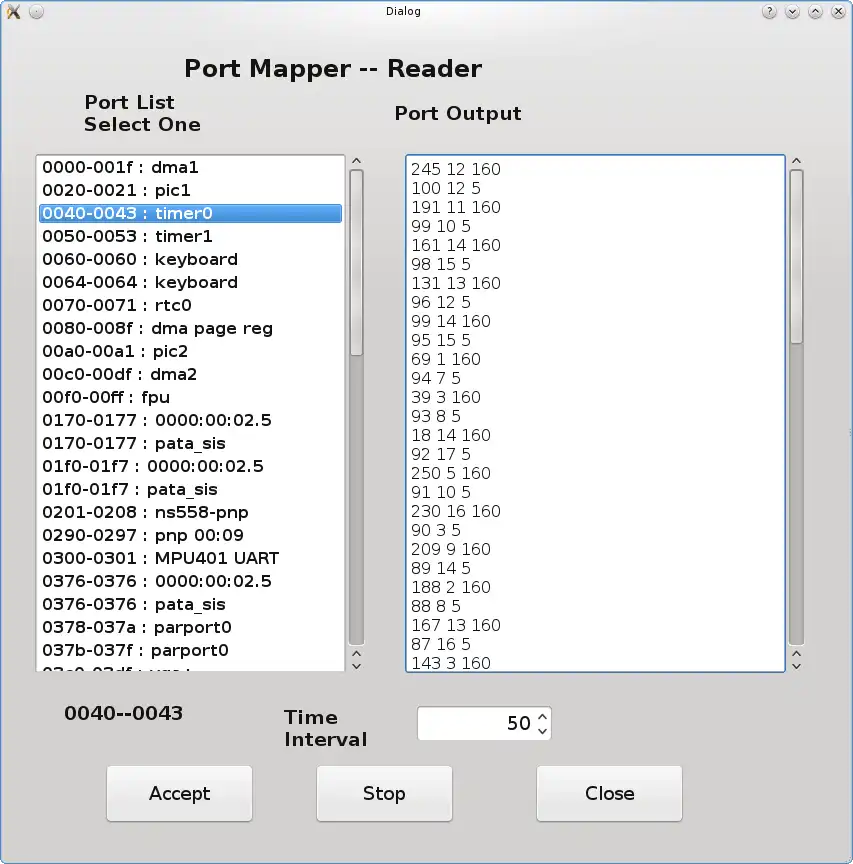Click Port Output scrollbar bottom up arrow
Image resolution: width=853 pixels, height=864 pixels.
click(x=796, y=654)
